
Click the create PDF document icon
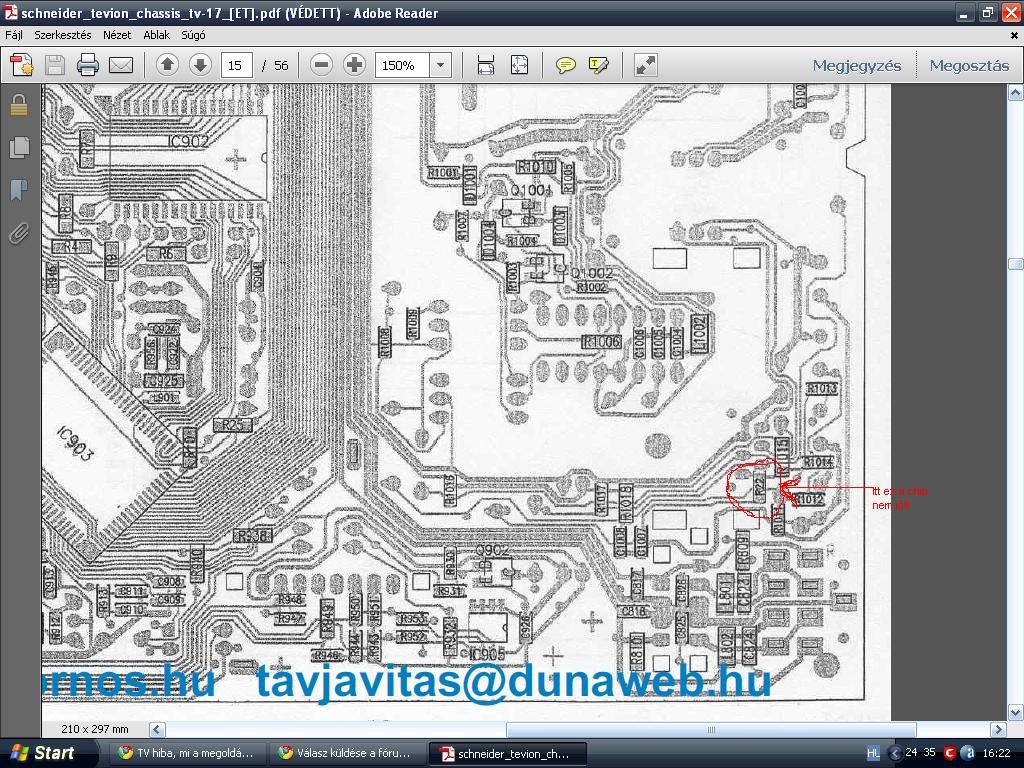coord(22,65)
